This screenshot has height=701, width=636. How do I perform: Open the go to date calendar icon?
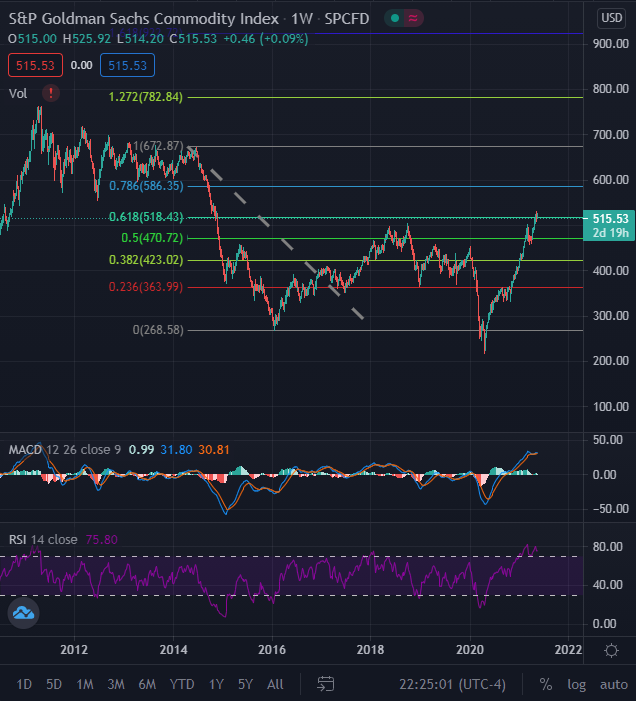pyautogui.click(x=326, y=684)
